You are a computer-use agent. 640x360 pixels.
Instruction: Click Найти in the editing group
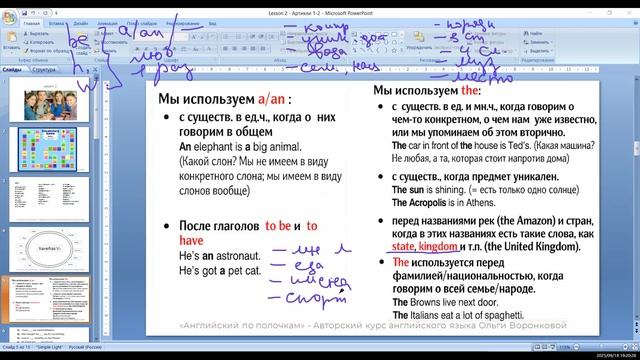533,33
